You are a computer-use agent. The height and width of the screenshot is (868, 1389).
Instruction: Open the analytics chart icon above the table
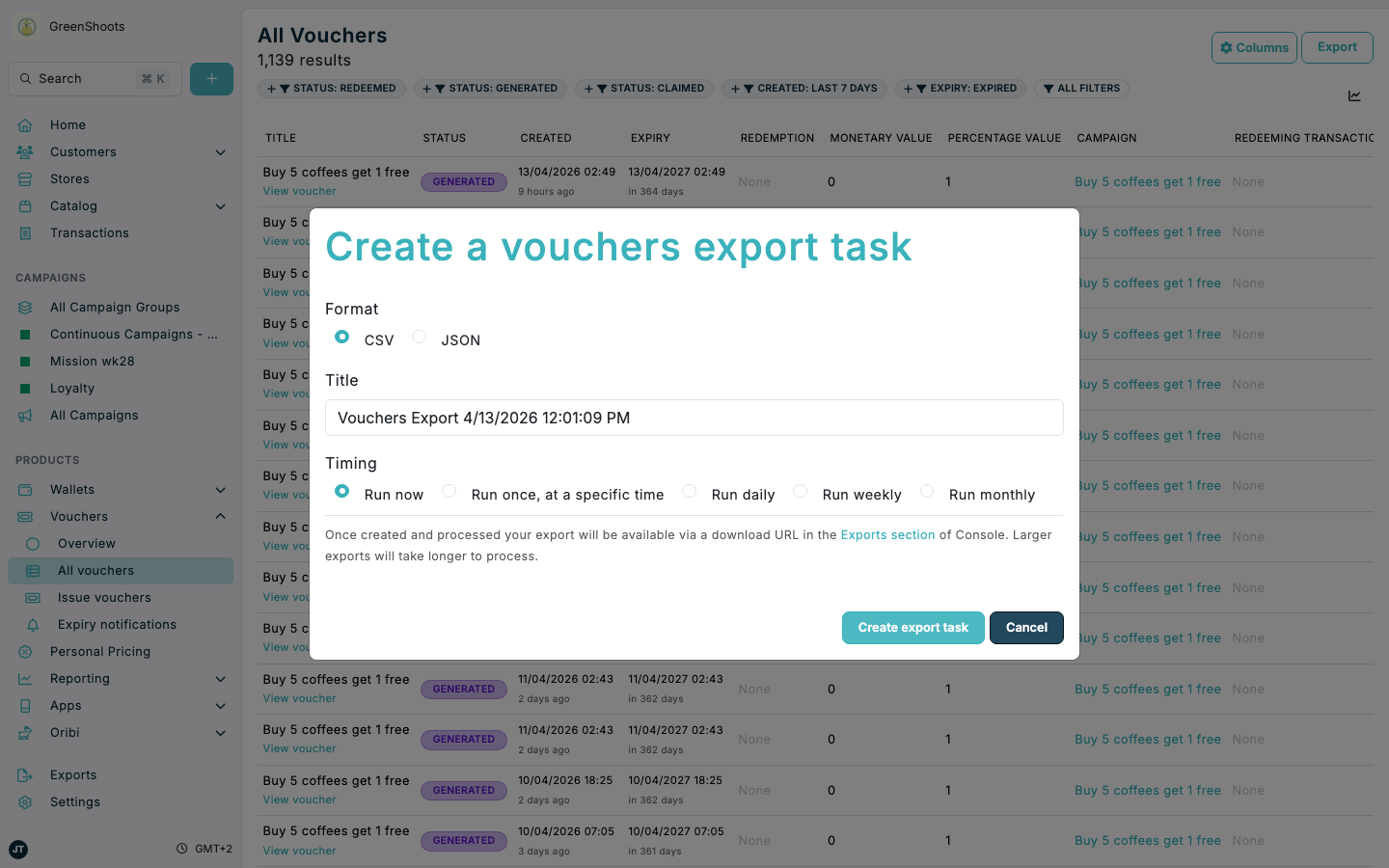pos(1354,95)
